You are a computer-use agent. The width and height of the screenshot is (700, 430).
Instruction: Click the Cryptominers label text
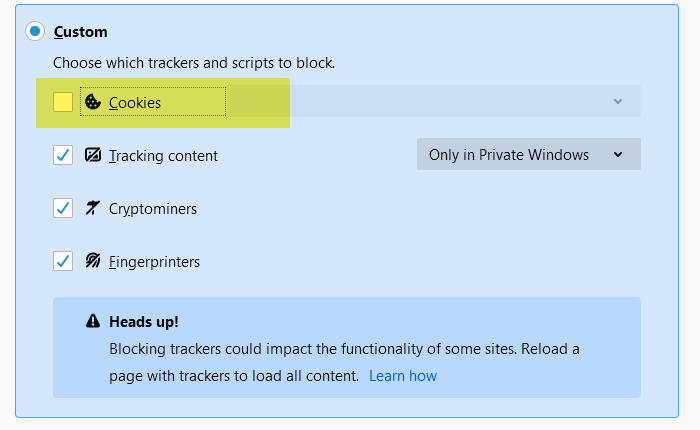point(153,209)
